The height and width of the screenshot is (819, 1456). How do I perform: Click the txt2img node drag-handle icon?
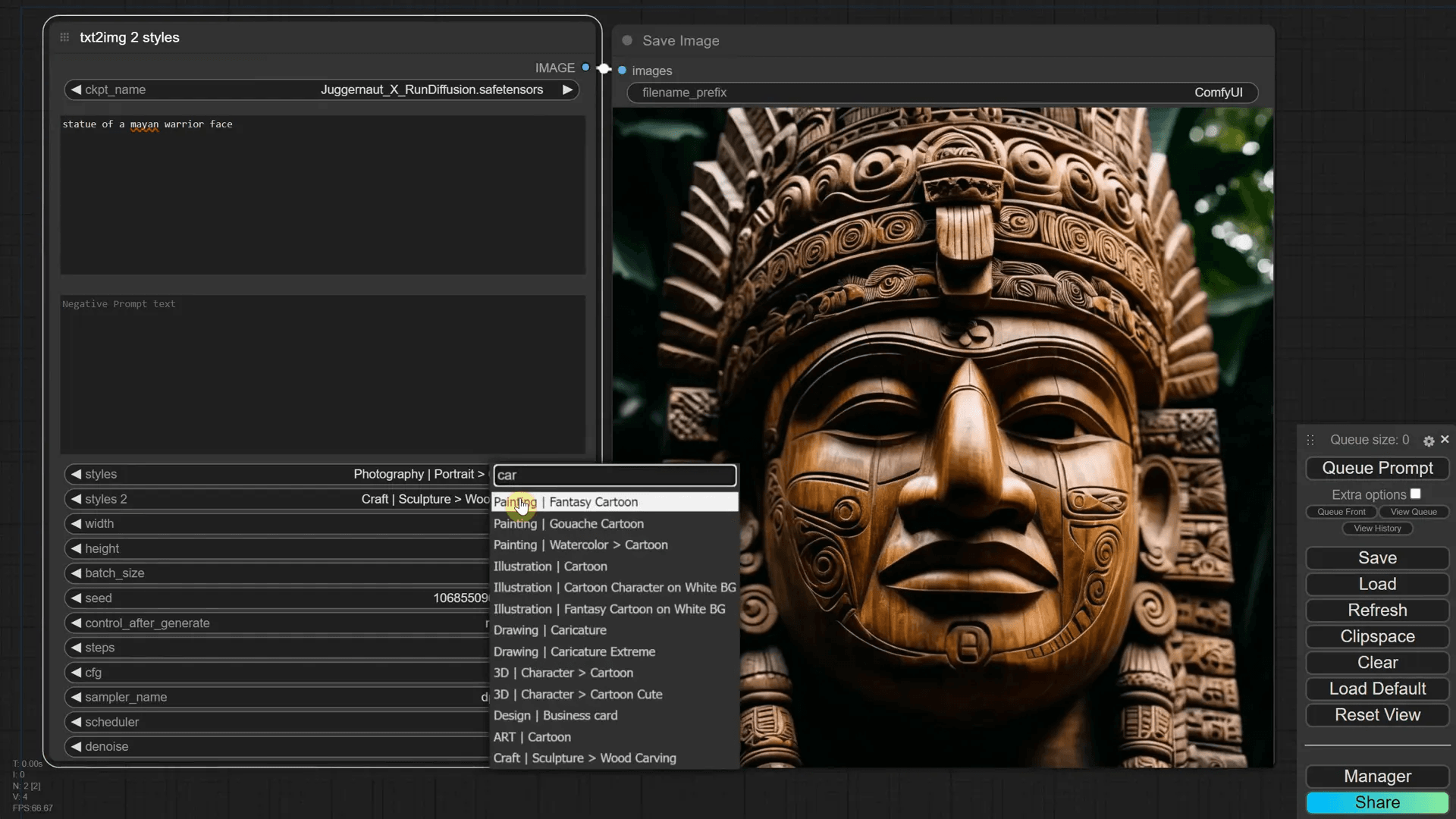[x=64, y=37]
